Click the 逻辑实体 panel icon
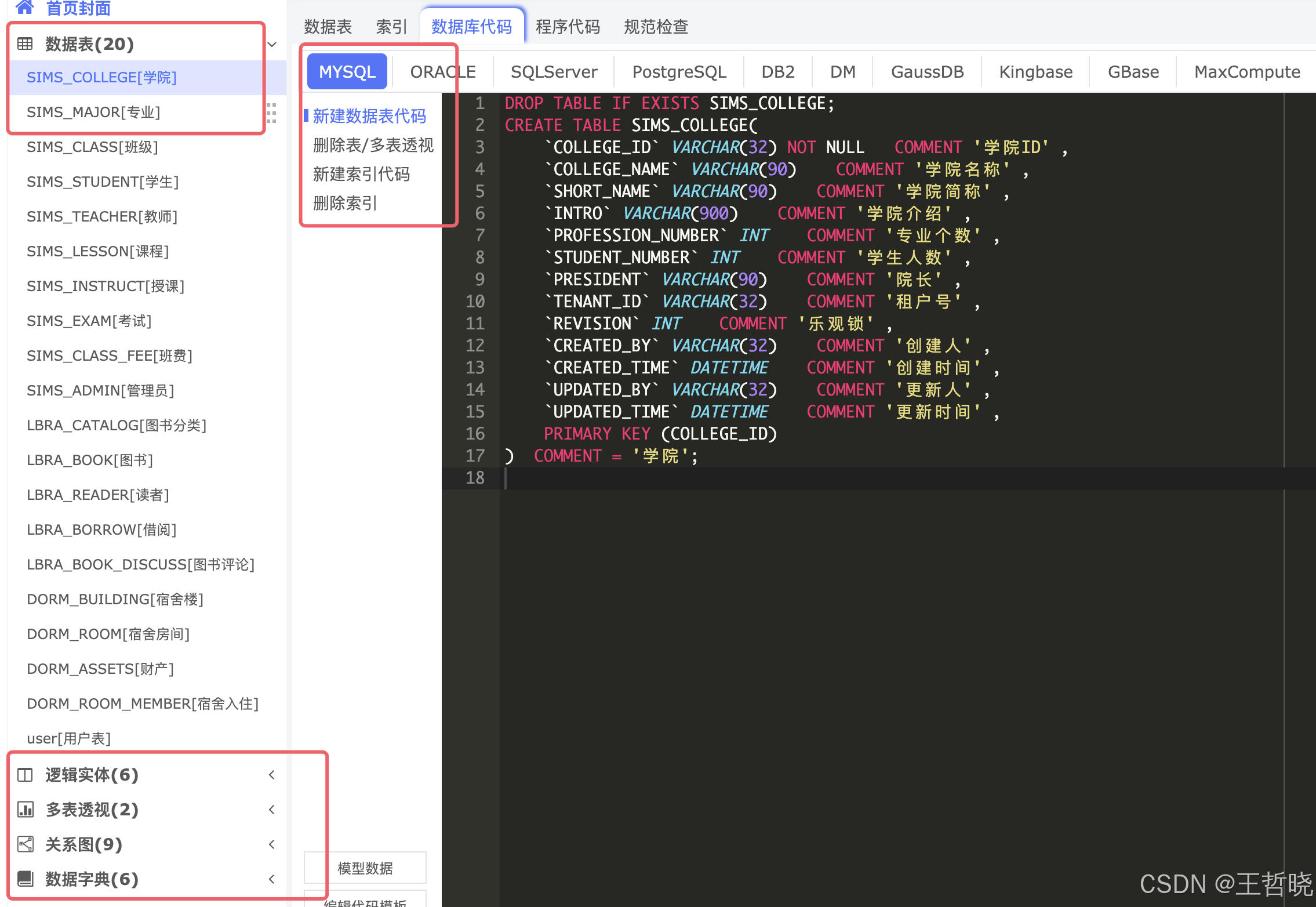This screenshot has height=907, width=1316. pos(25,775)
